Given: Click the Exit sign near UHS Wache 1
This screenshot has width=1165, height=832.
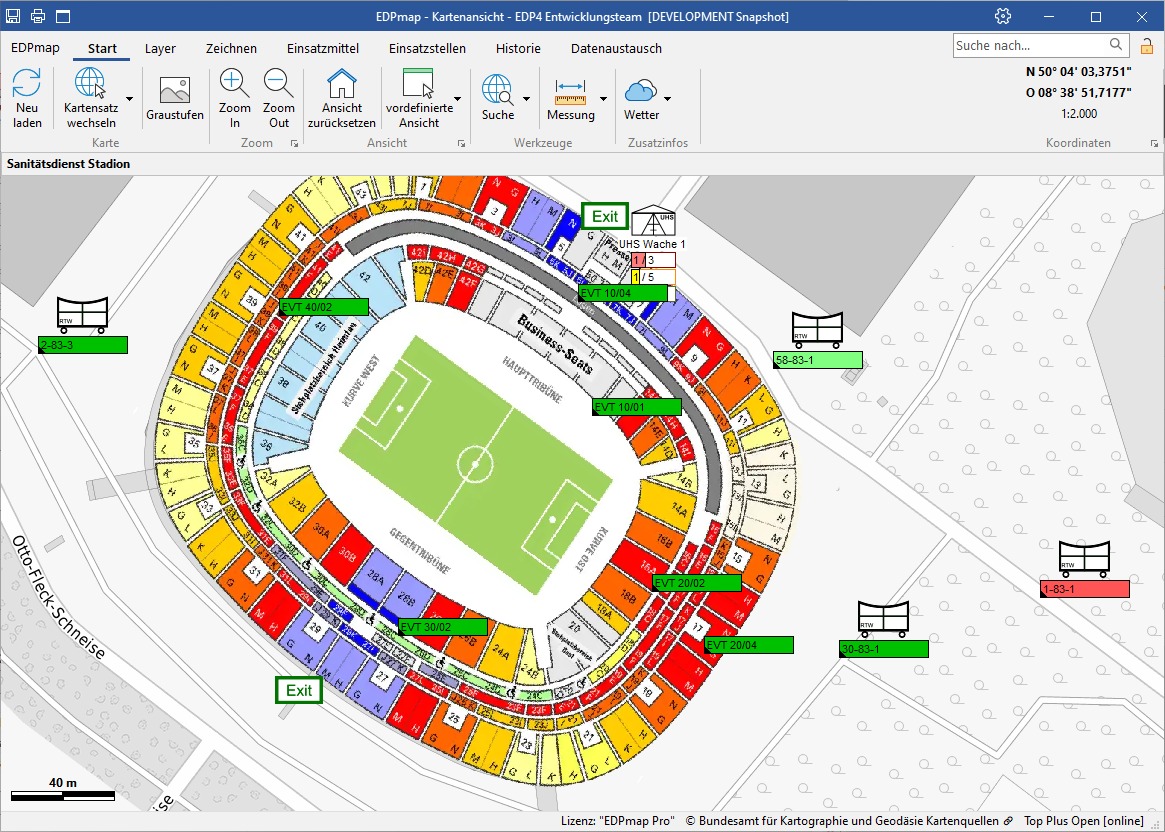Looking at the screenshot, I should (x=605, y=216).
